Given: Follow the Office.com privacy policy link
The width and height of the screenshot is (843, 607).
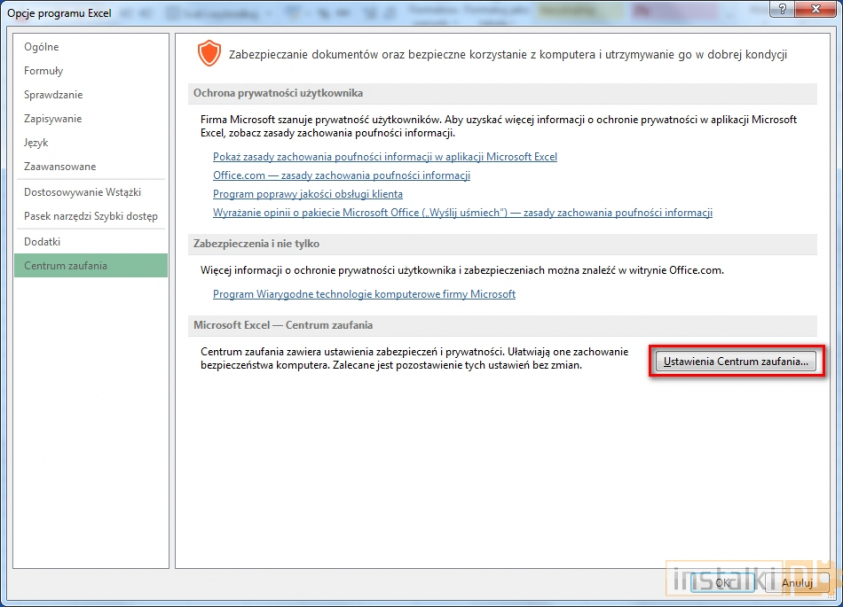Looking at the screenshot, I should pos(342,175).
